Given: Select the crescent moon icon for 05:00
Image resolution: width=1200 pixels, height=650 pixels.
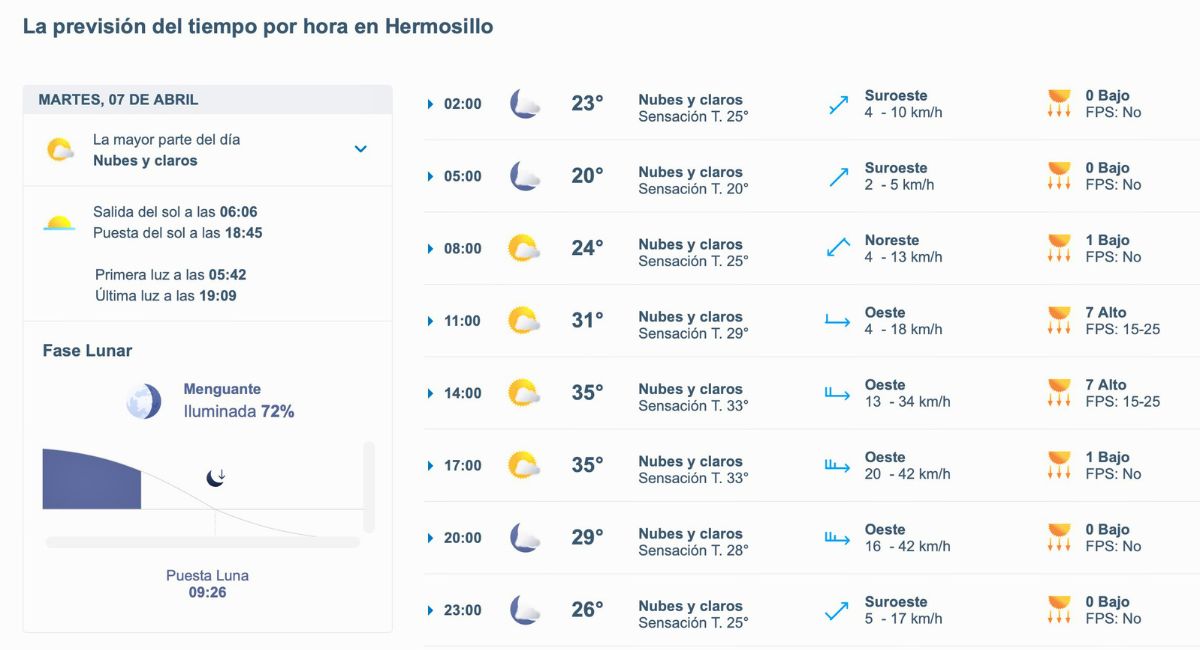Looking at the screenshot, I should pos(524,175).
